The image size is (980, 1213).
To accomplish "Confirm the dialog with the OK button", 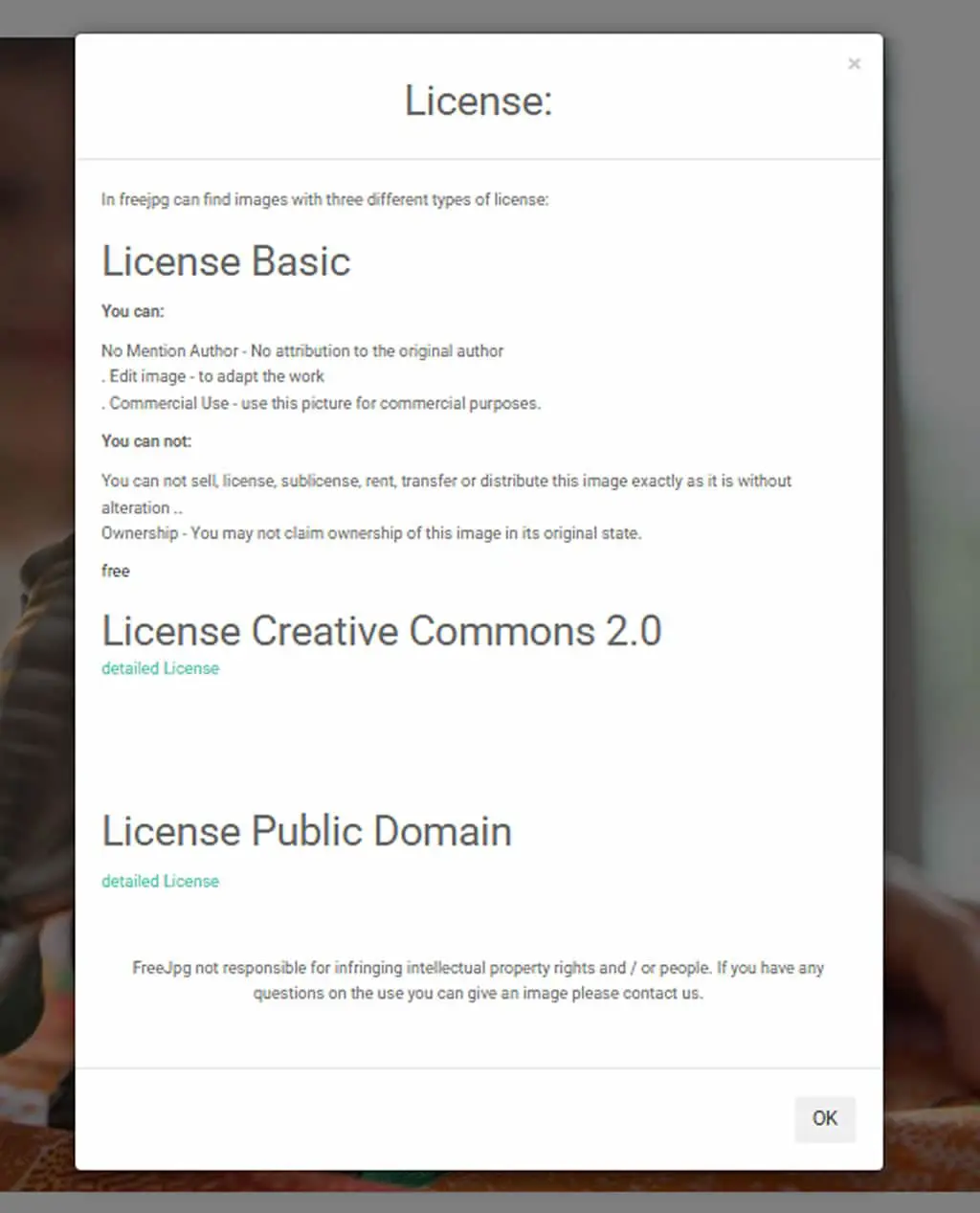I will [x=825, y=1118].
